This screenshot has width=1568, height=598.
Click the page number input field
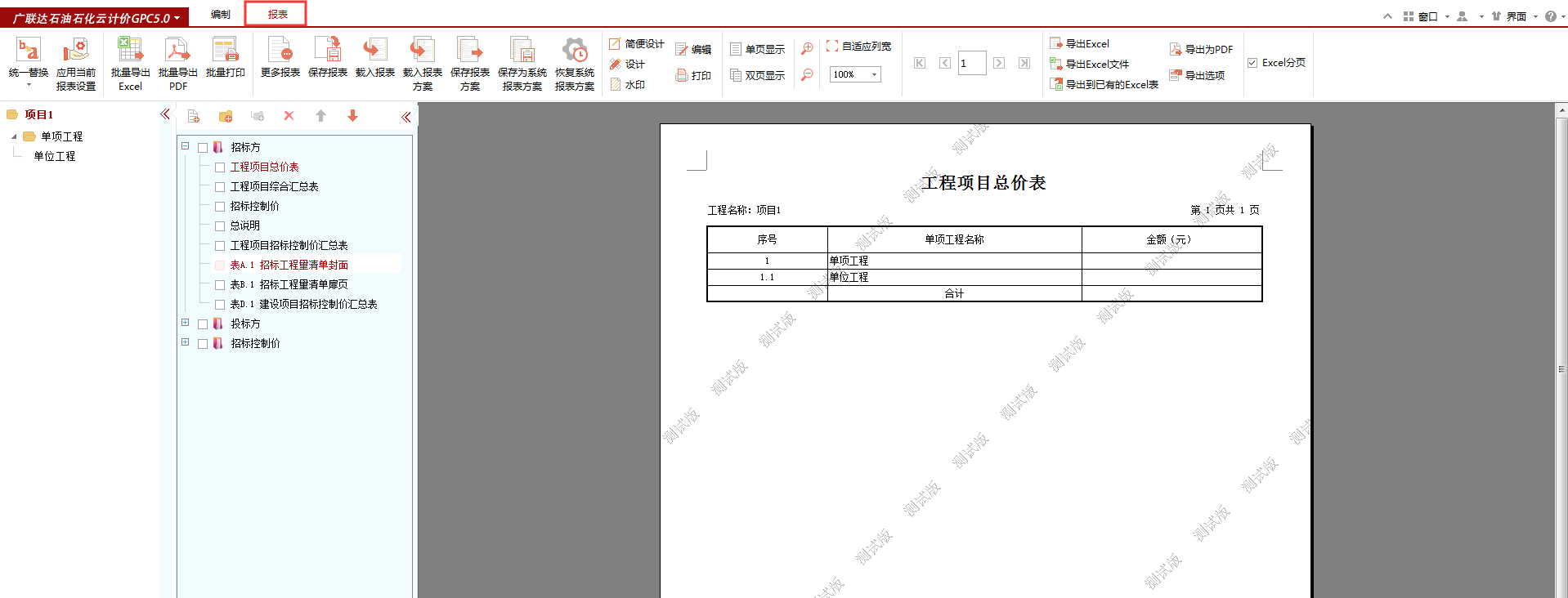(972, 63)
